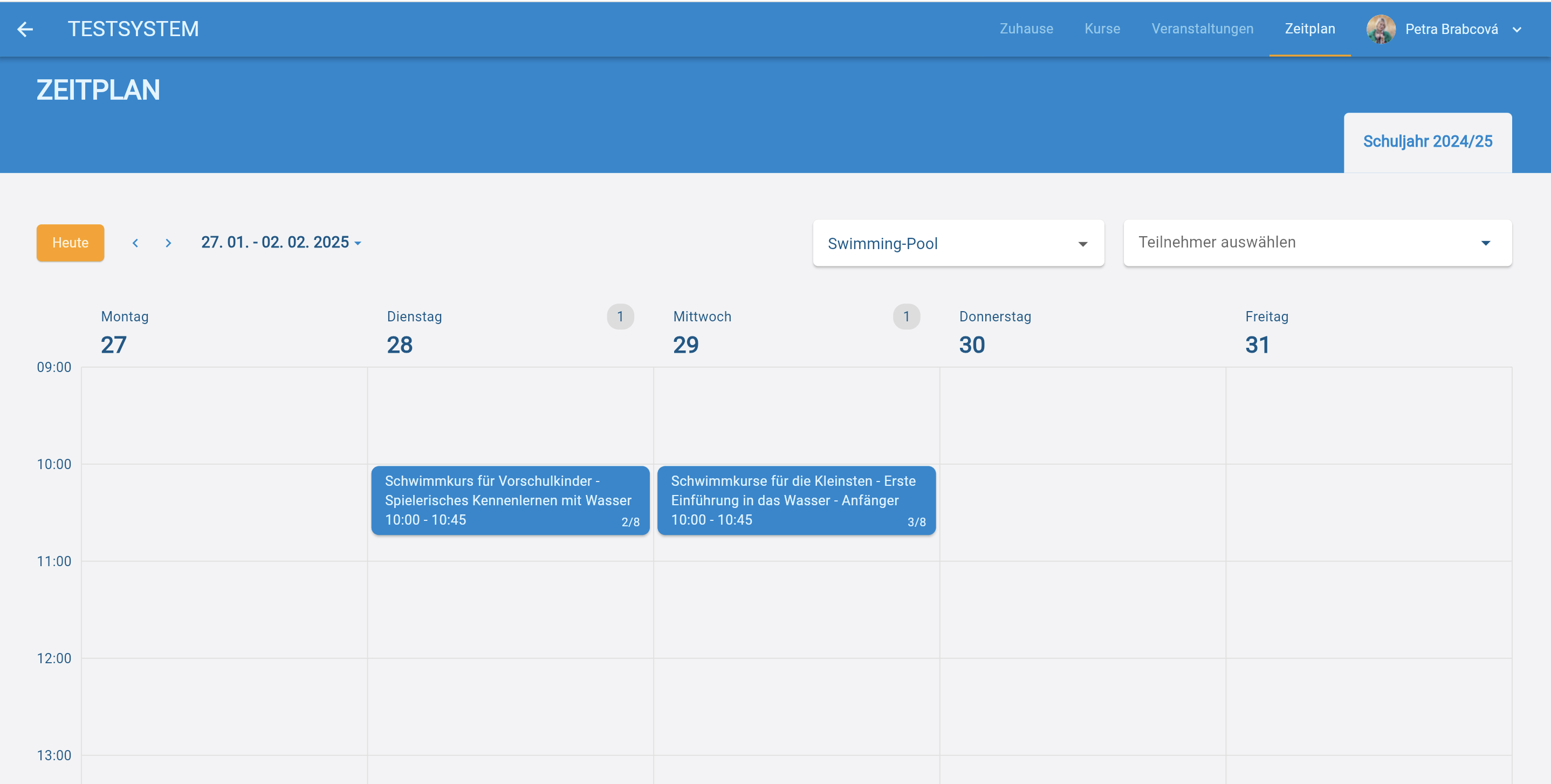Image resolution: width=1551 pixels, height=784 pixels.
Task: Open Schwimmkurse für die Kleinsten event
Action: click(796, 500)
